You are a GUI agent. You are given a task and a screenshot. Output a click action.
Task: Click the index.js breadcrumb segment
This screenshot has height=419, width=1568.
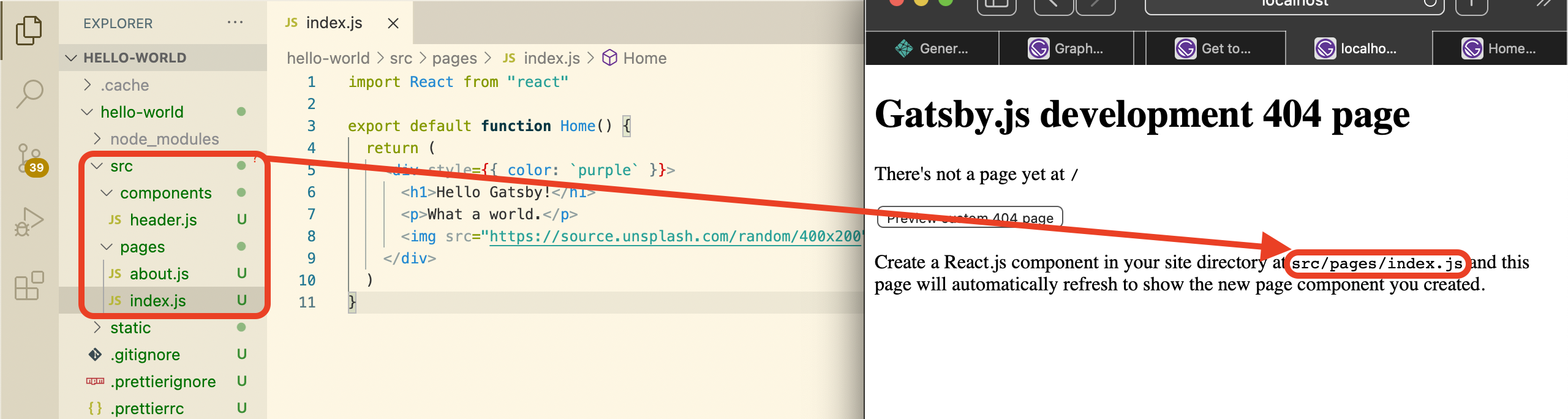click(541, 58)
